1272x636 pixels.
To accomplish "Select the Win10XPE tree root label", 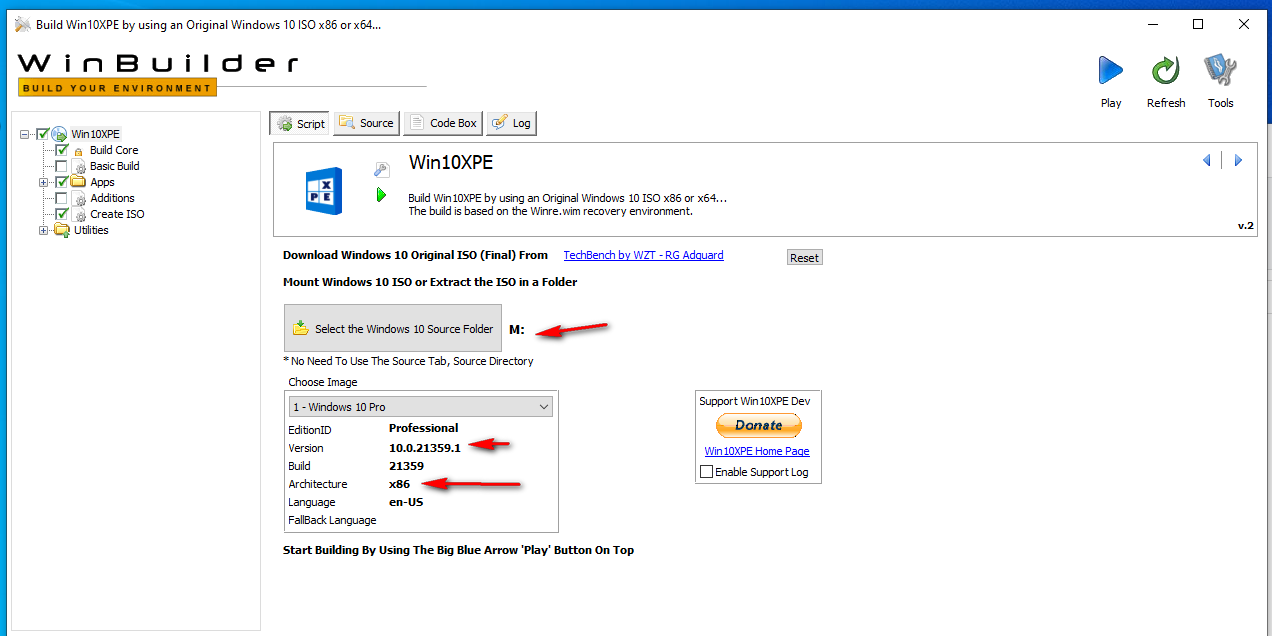I will 95,134.
